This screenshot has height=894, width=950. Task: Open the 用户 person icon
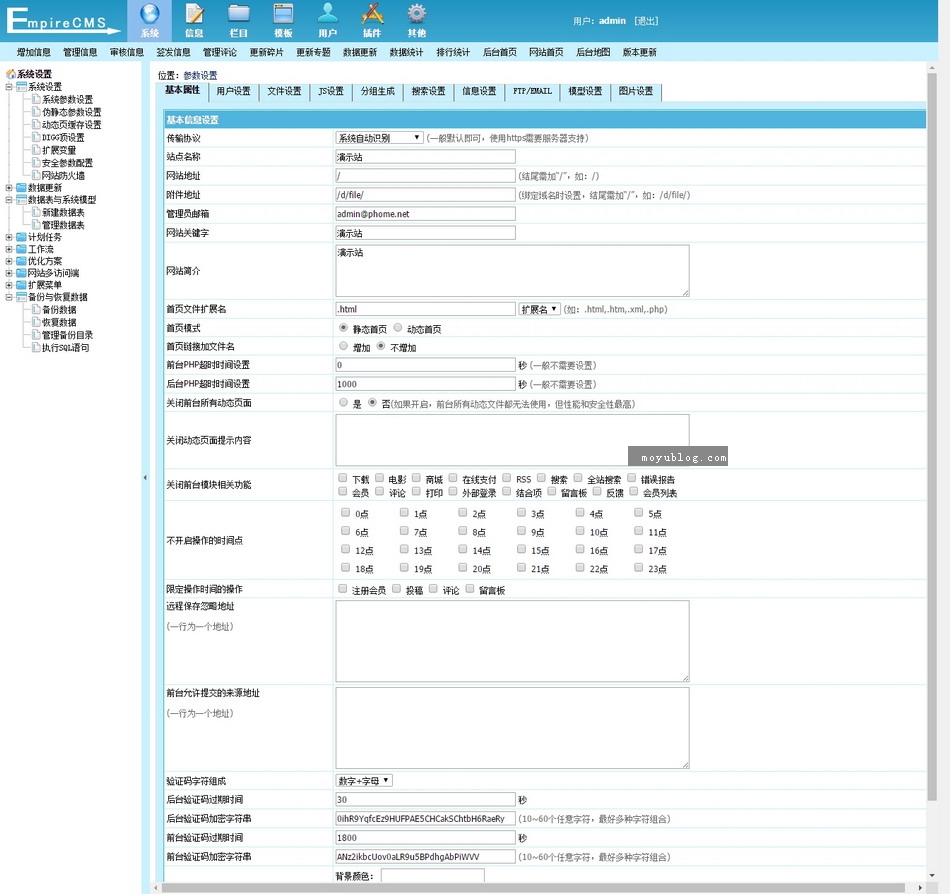point(327,13)
